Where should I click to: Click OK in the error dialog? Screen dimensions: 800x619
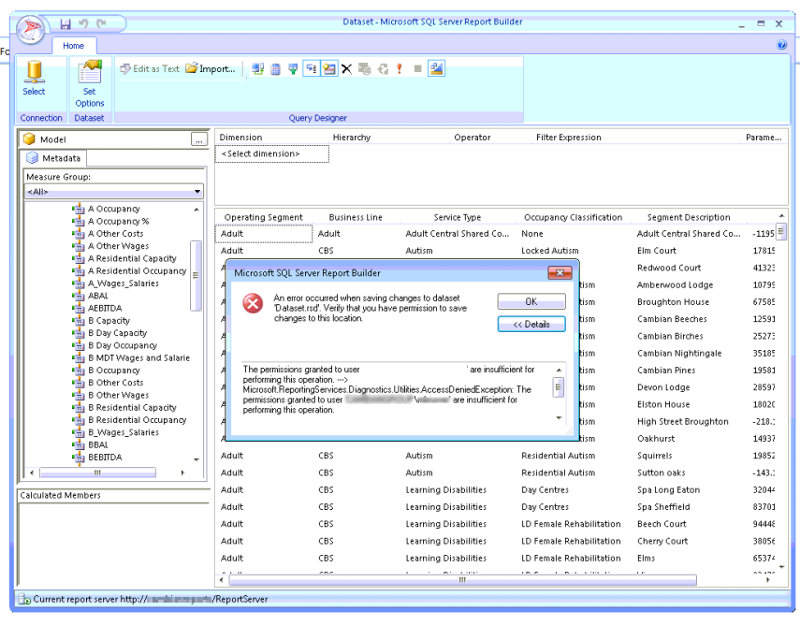click(x=531, y=302)
